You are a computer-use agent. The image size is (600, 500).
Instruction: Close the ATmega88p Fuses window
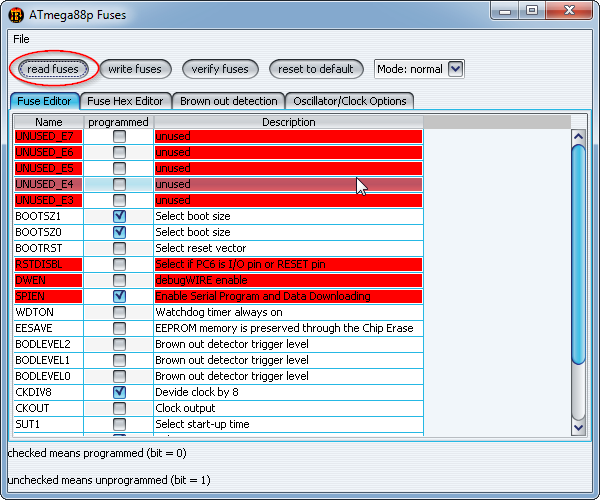pos(569,11)
